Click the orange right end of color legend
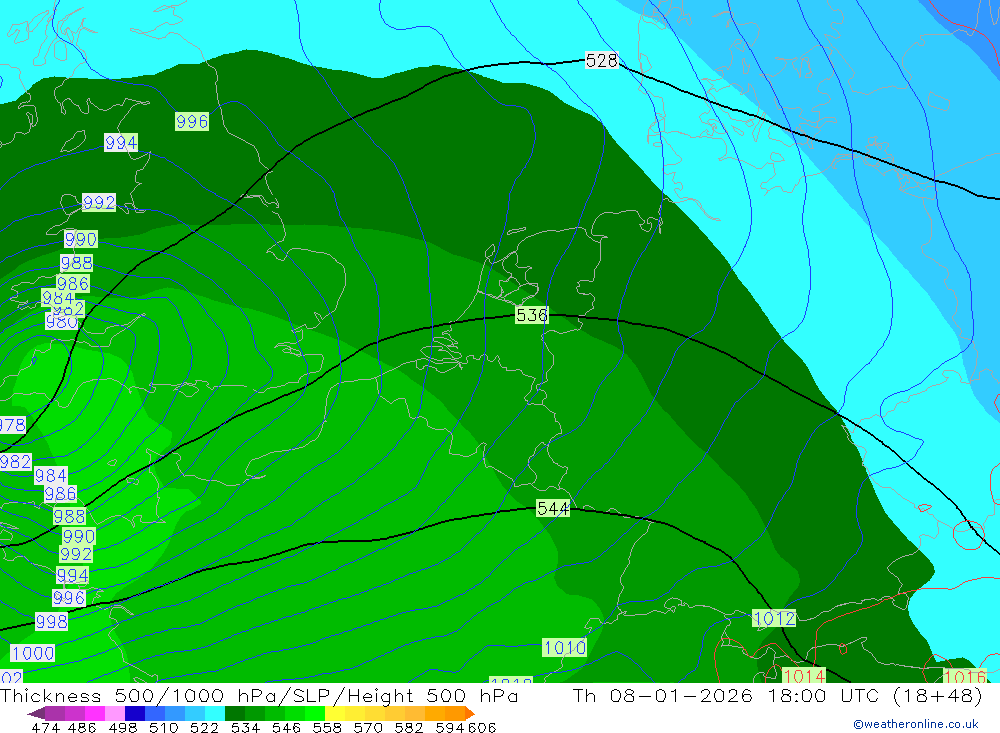The width and height of the screenshot is (1000, 733). point(468,713)
